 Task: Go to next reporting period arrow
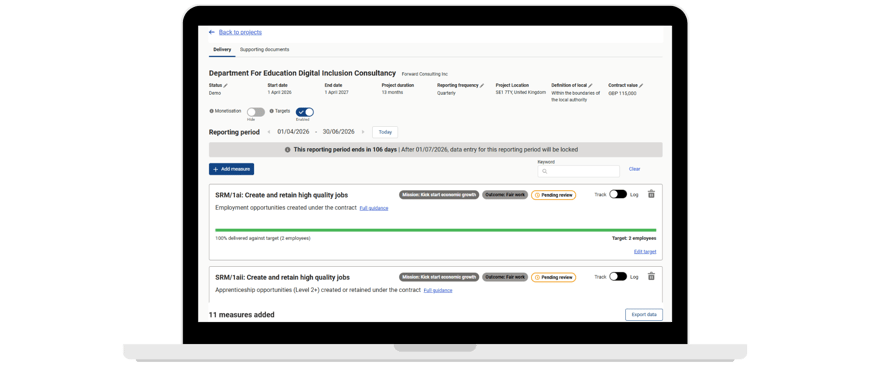[363, 132]
